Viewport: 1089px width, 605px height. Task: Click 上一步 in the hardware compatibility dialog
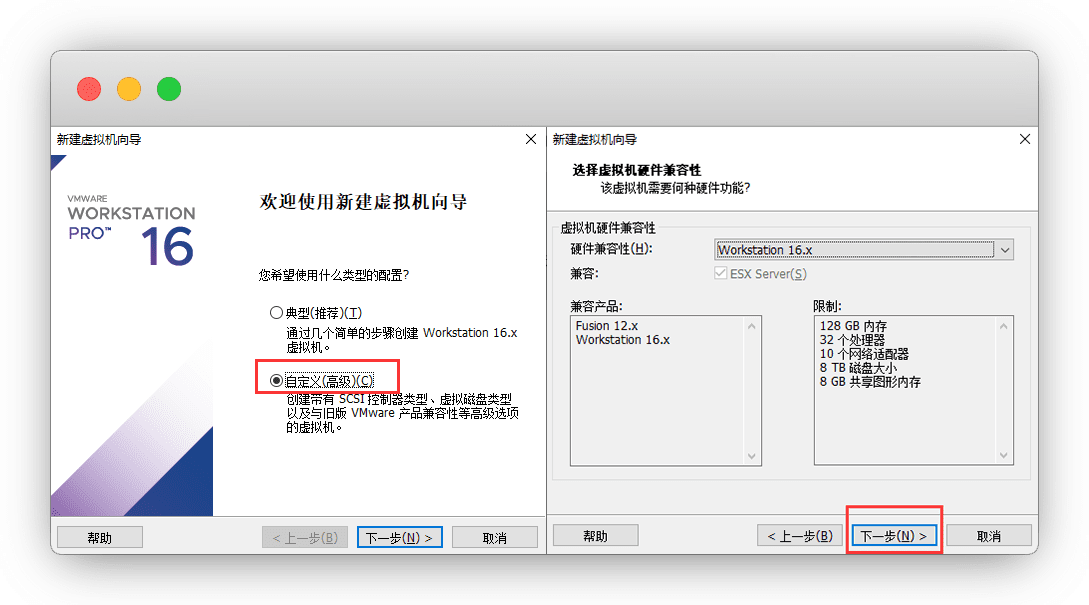pos(799,537)
